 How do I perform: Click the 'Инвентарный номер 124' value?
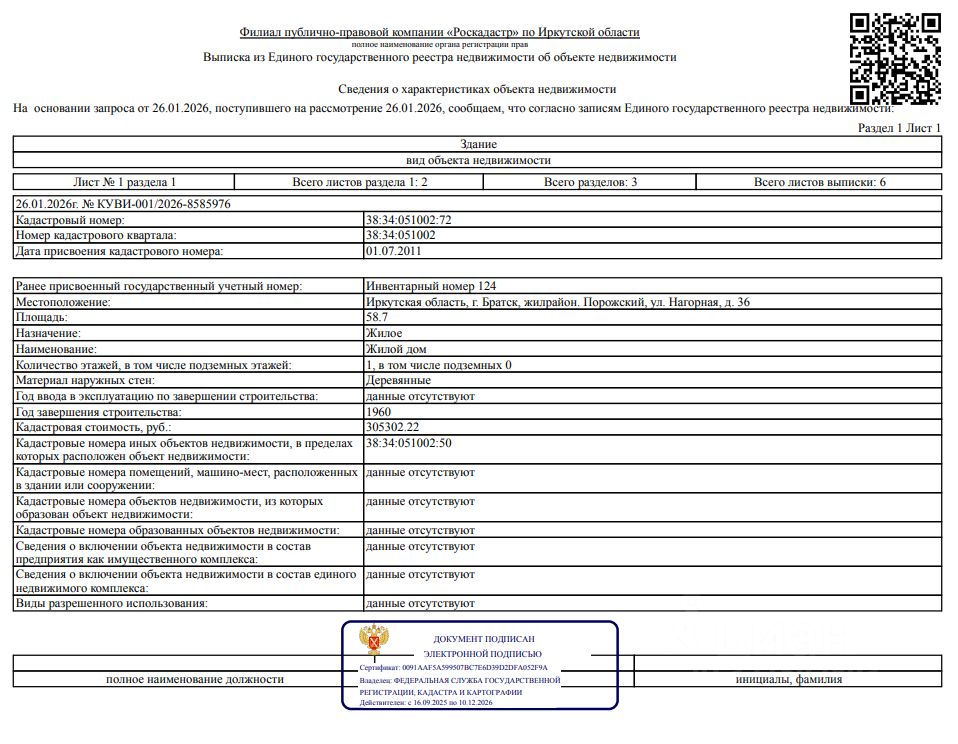point(431,286)
